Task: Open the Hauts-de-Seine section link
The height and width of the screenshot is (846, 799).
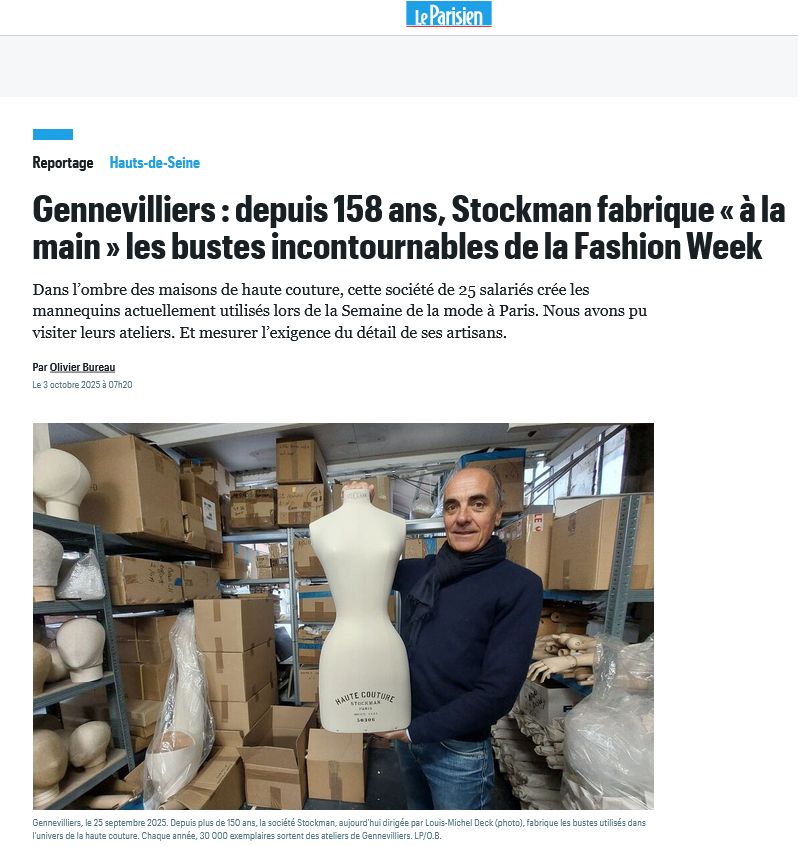Action: pos(154,162)
